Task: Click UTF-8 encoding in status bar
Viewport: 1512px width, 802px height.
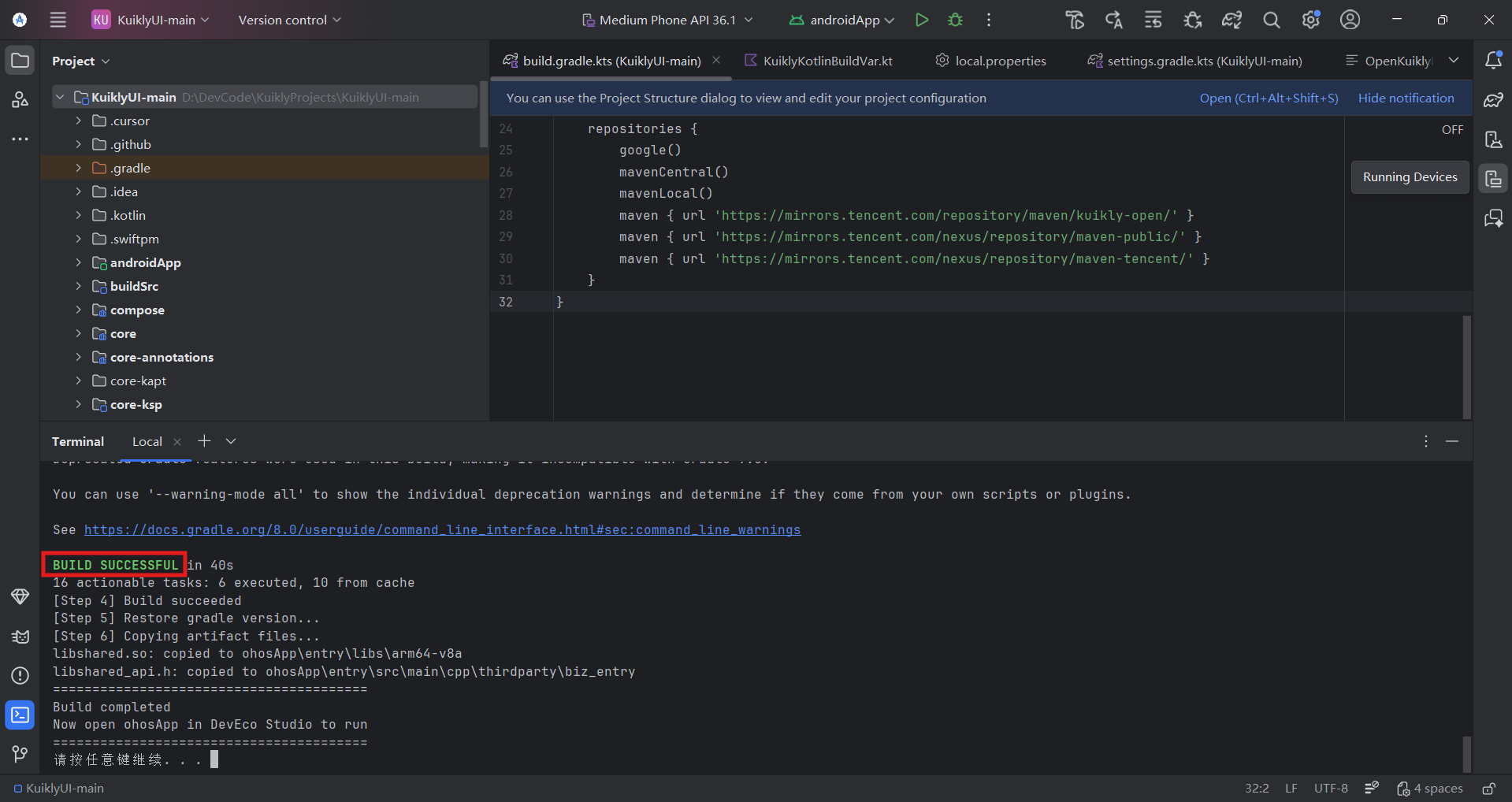Action: (x=1331, y=788)
